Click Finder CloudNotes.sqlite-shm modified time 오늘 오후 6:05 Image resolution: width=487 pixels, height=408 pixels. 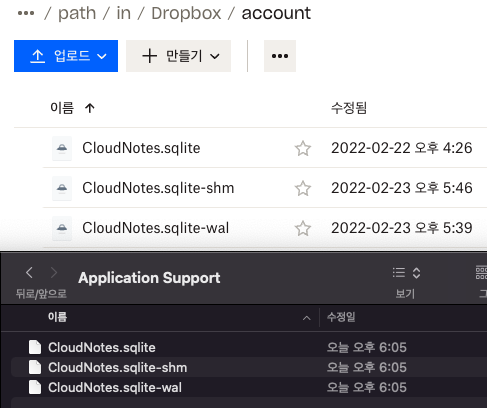(366, 367)
